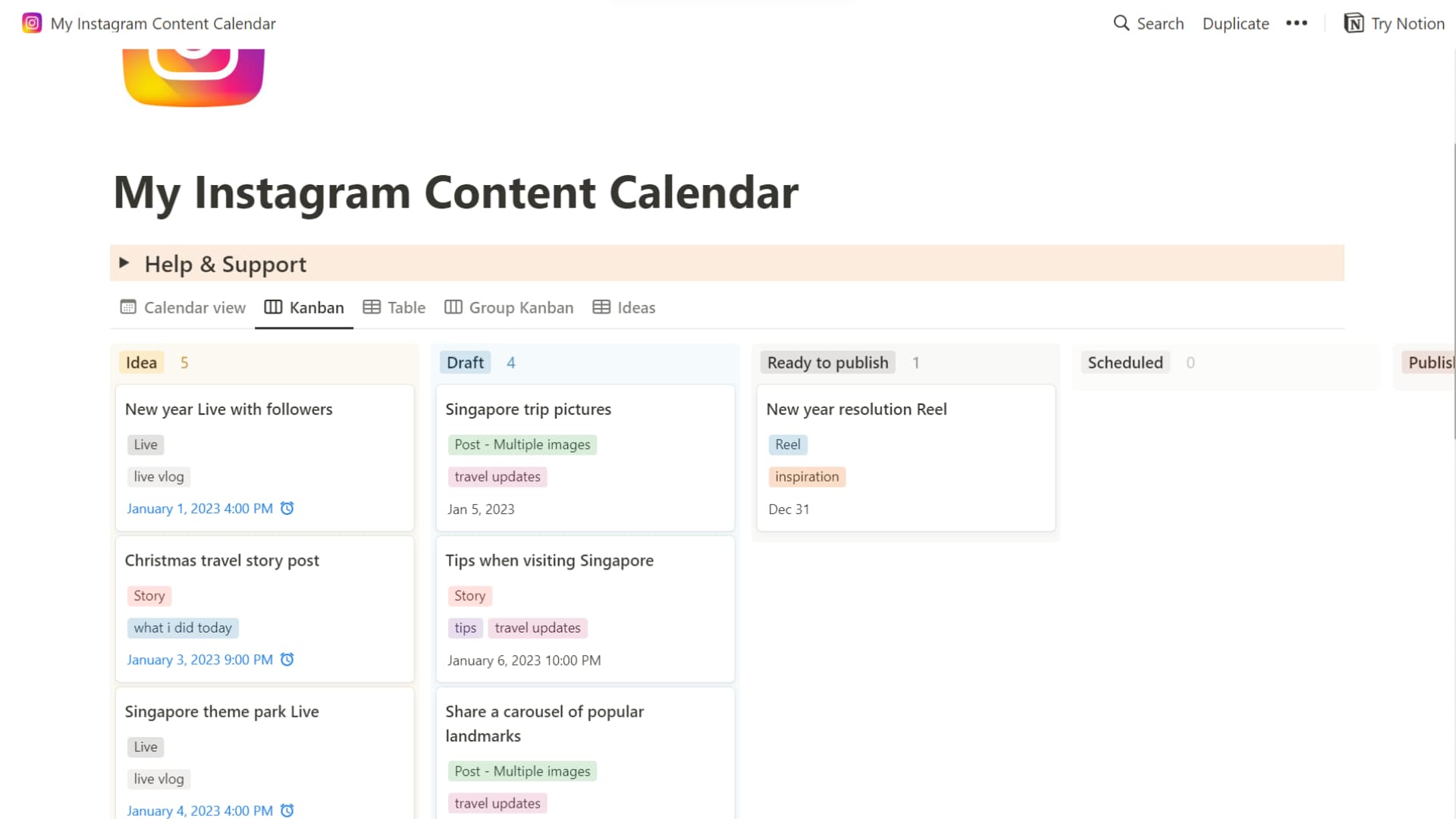Click the Reel tag on New year resolution Reel
This screenshot has width=1456, height=819.
pyautogui.click(x=787, y=444)
